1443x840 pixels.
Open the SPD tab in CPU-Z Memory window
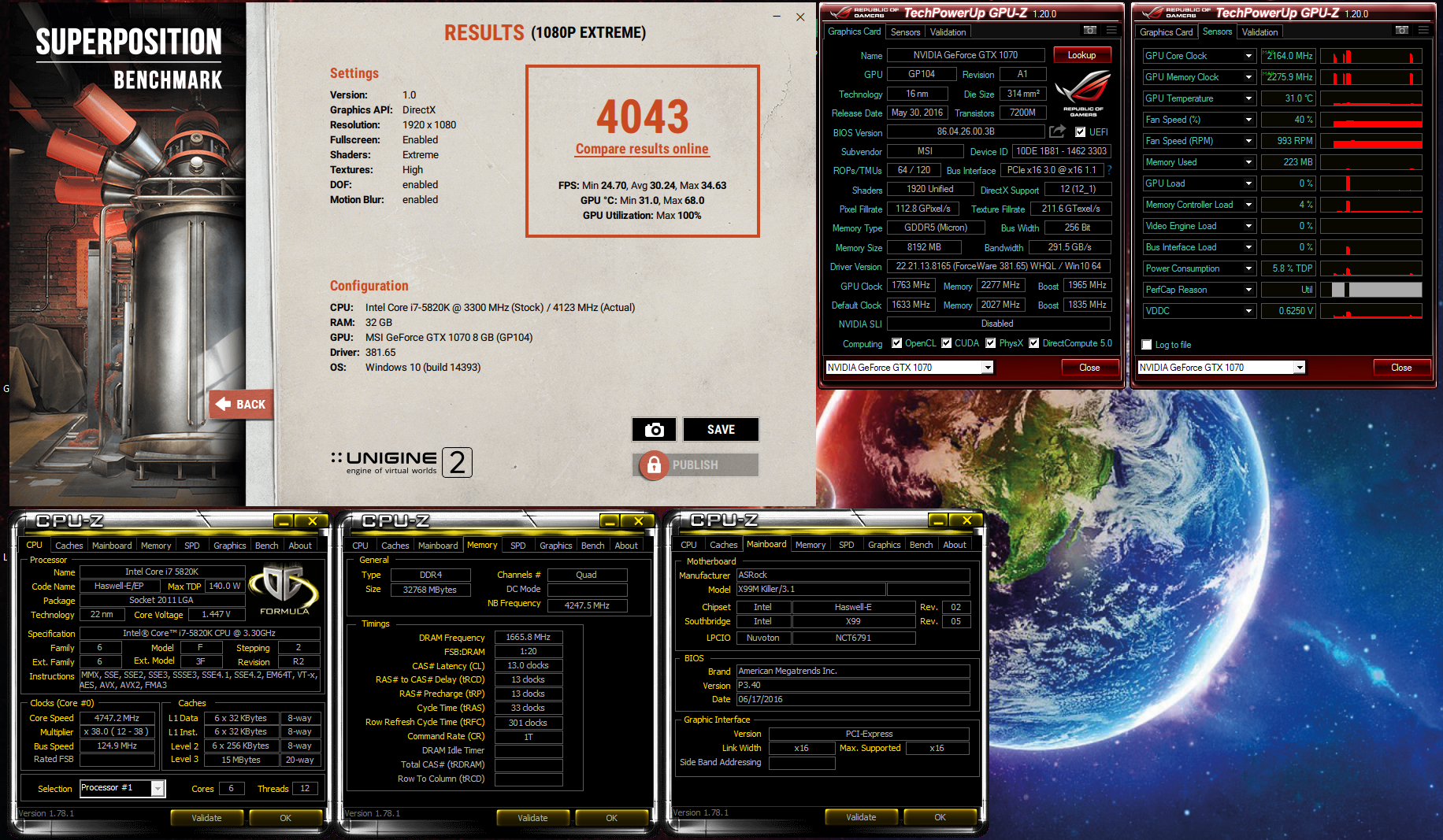518,546
